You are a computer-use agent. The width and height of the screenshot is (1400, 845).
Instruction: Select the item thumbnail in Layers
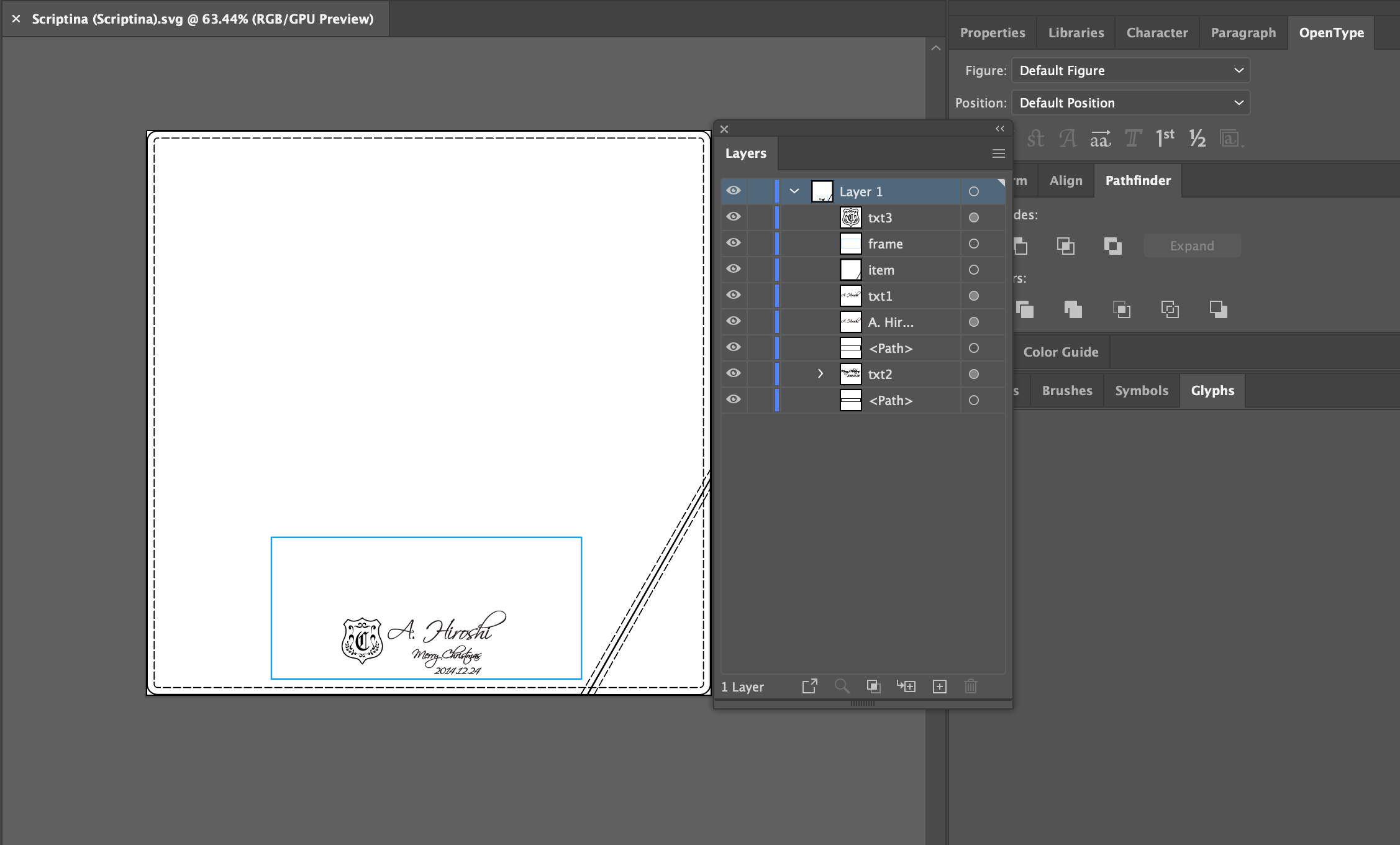coord(850,270)
